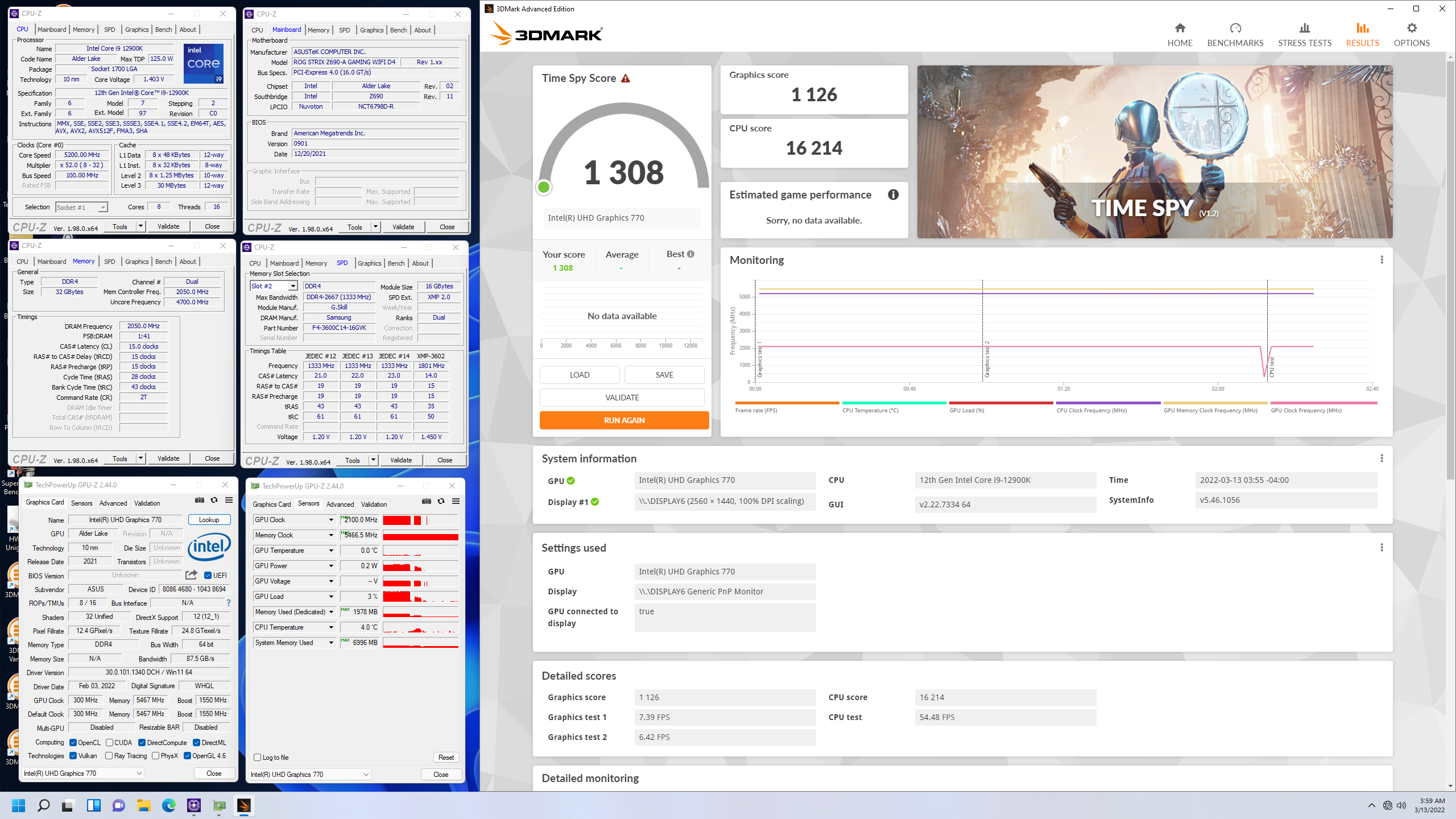Image resolution: width=1456 pixels, height=819 pixels.
Task: Switch to About tab in CPU-Z SPD window
Action: pos(420,263)
